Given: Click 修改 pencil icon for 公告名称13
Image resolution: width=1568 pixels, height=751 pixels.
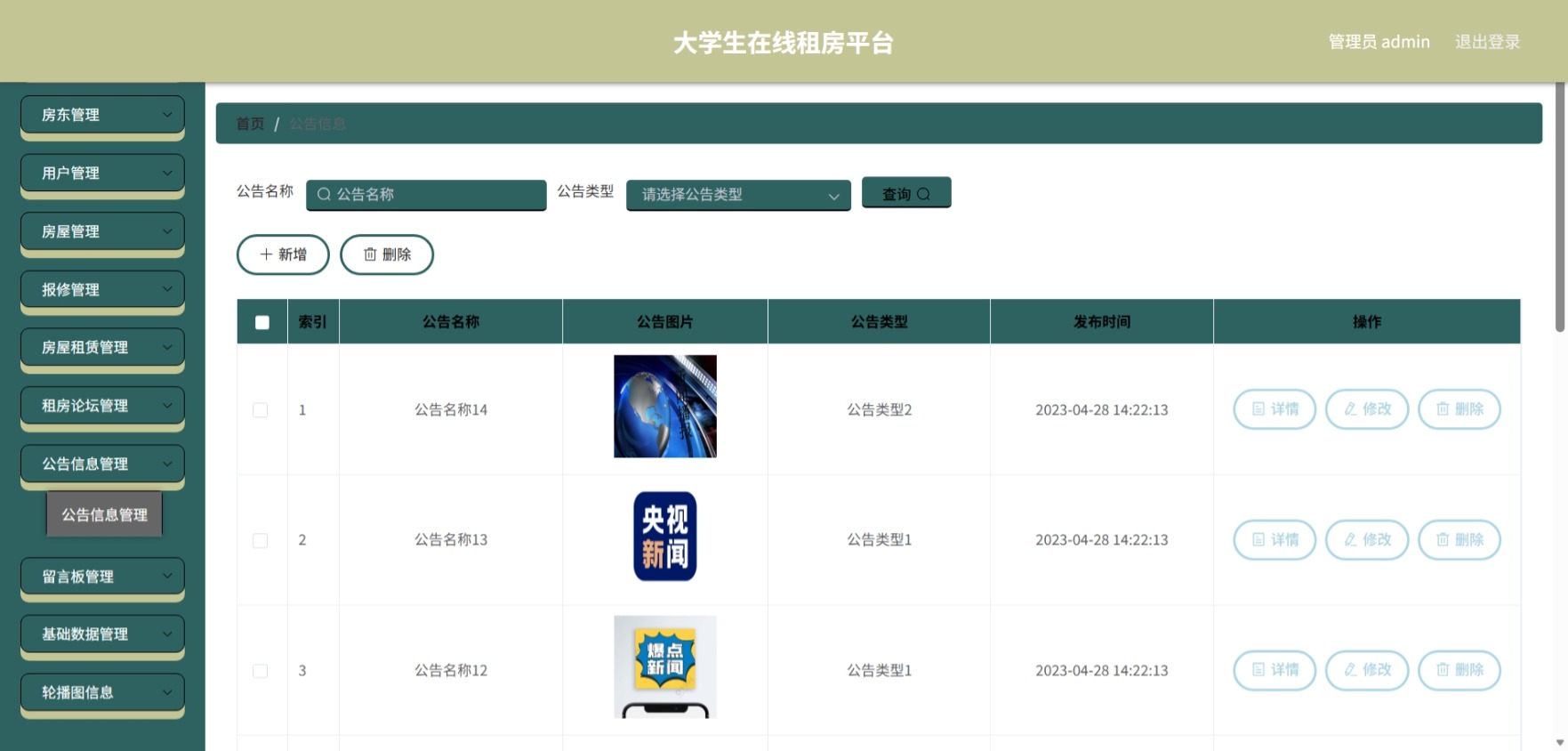Looking at the screenshot, I should pyautogui.click(x=1351, y=539).
